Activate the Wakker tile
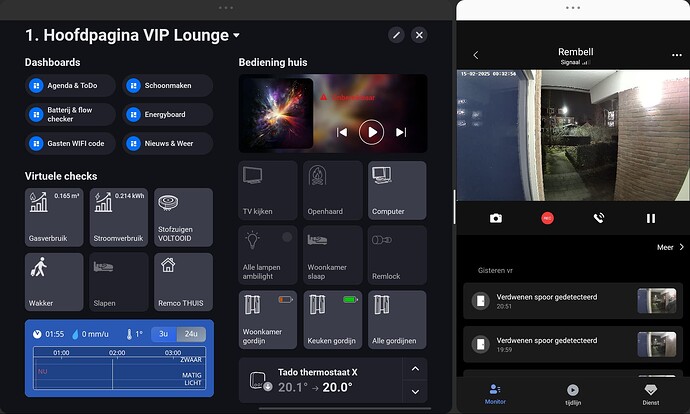The width and height of the screenshot is (690, 414). (x=54, y=282)
